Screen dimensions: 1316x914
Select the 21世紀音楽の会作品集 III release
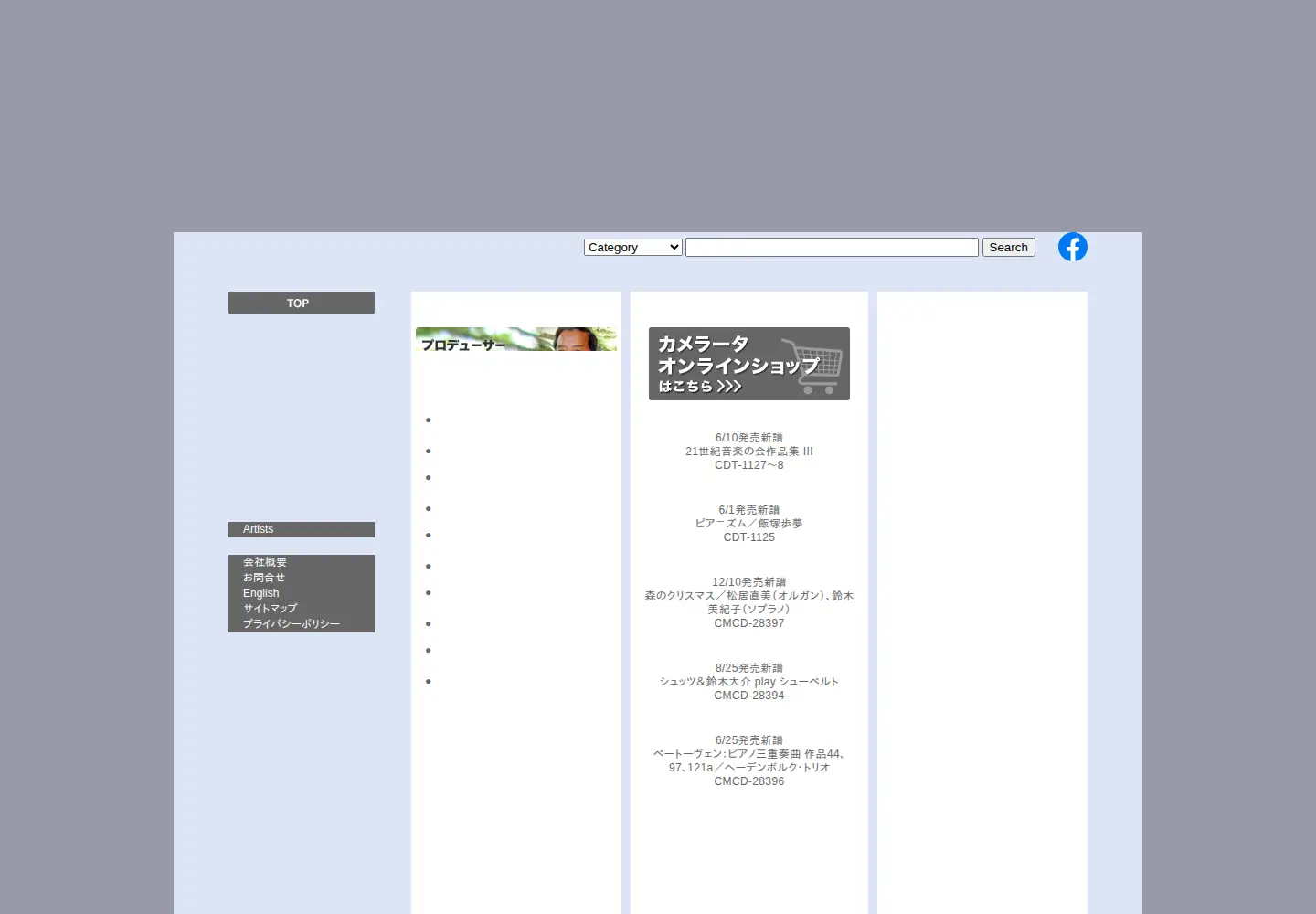point(749,452)
